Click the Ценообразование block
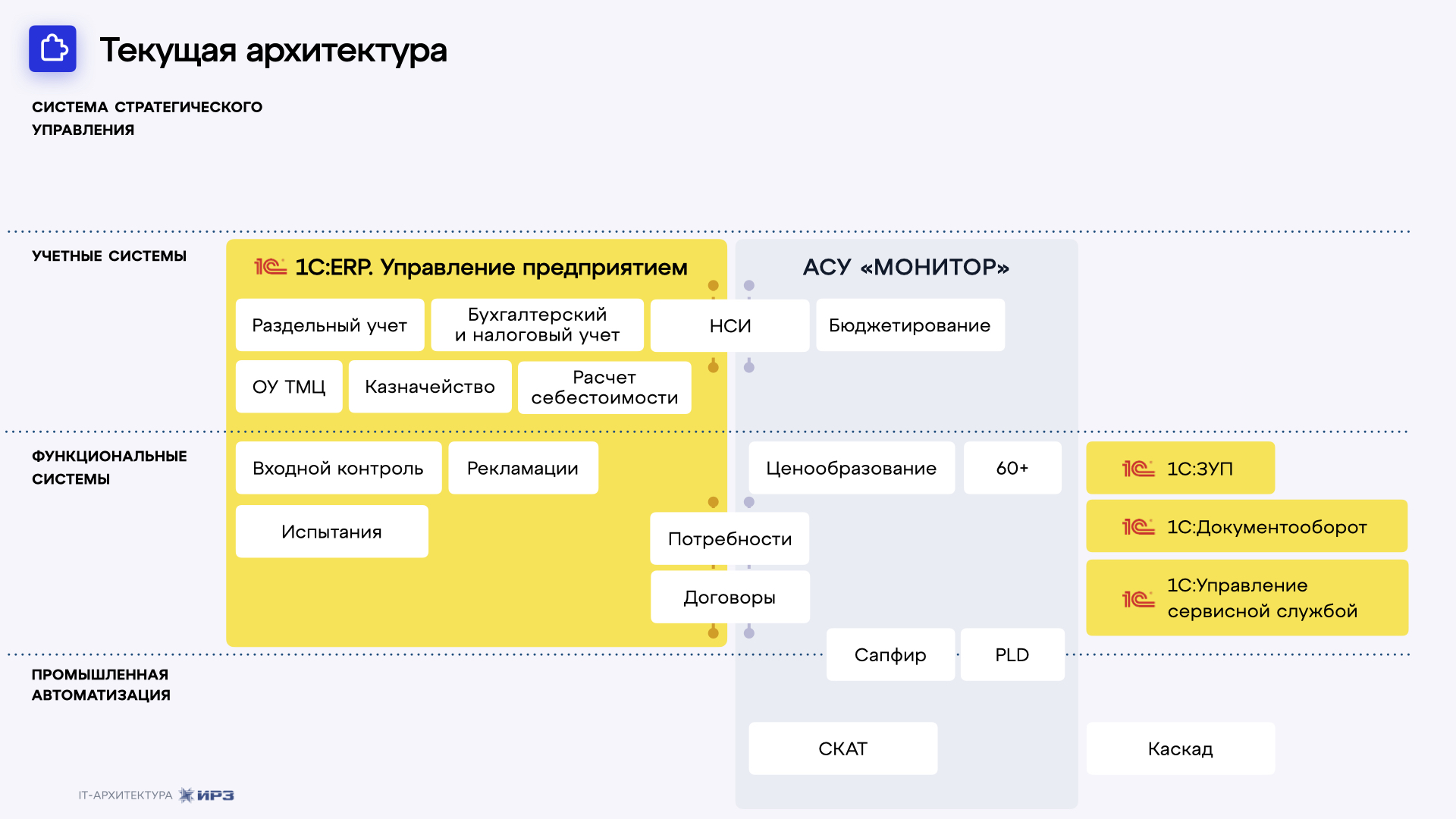This screenshot has height=819, width=1456. coord(852,468)
